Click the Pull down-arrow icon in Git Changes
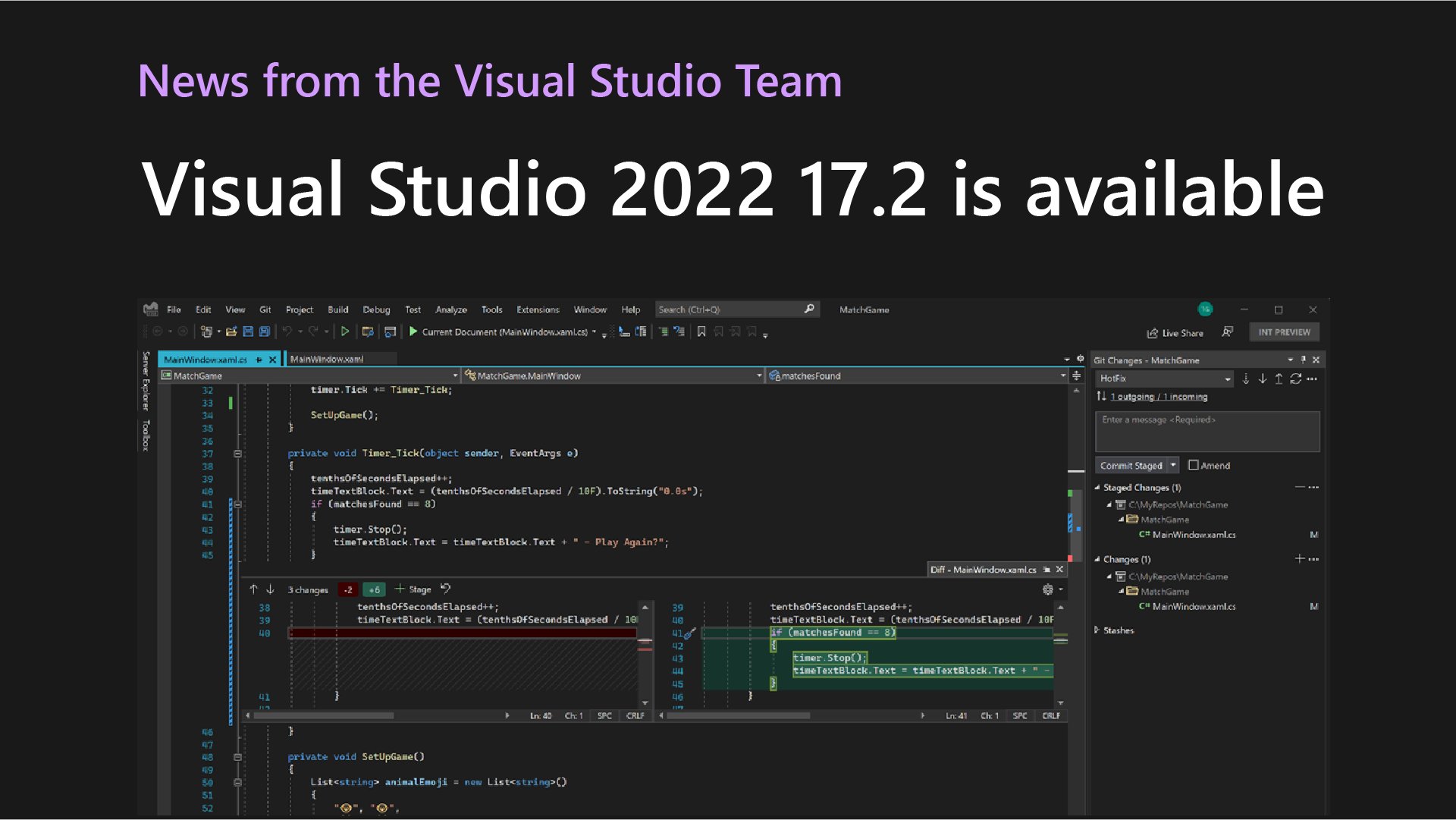This screenshot has width=1456, height=820. (x=1263, y=379)
